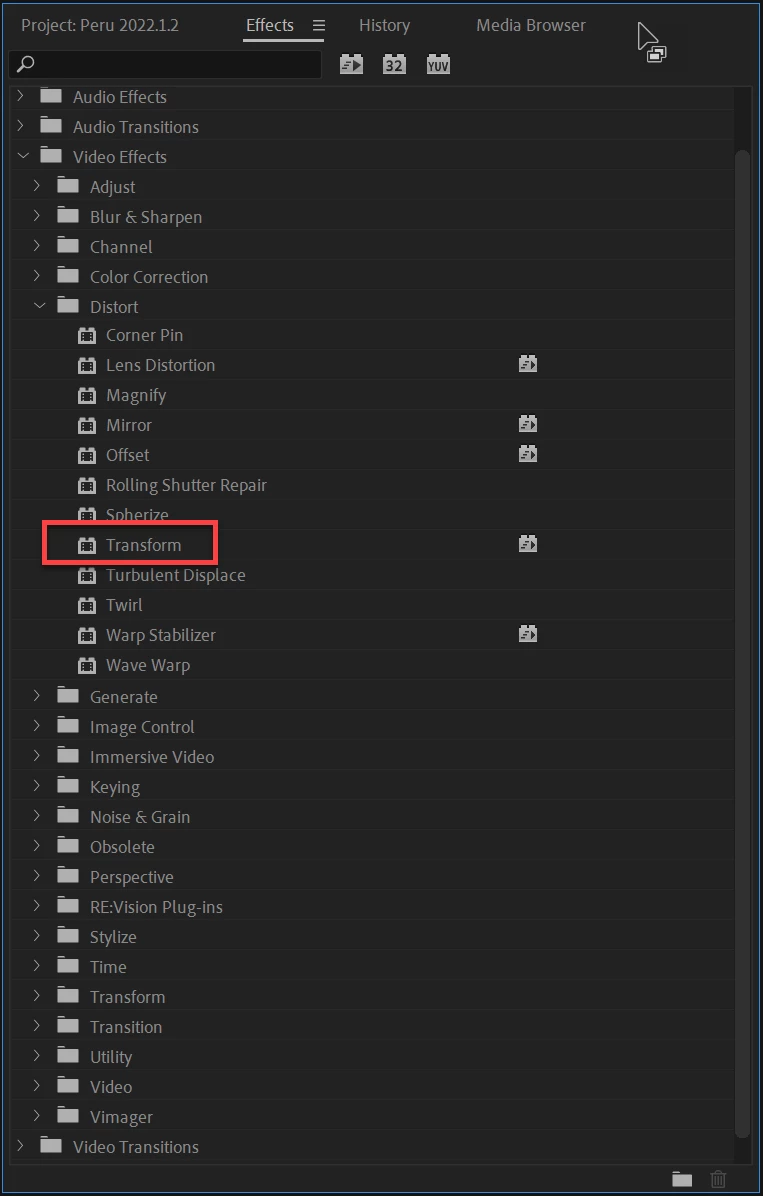The image size is (763, 1196).
Task: Expand the Generate folder
Action: coord(37,697)
